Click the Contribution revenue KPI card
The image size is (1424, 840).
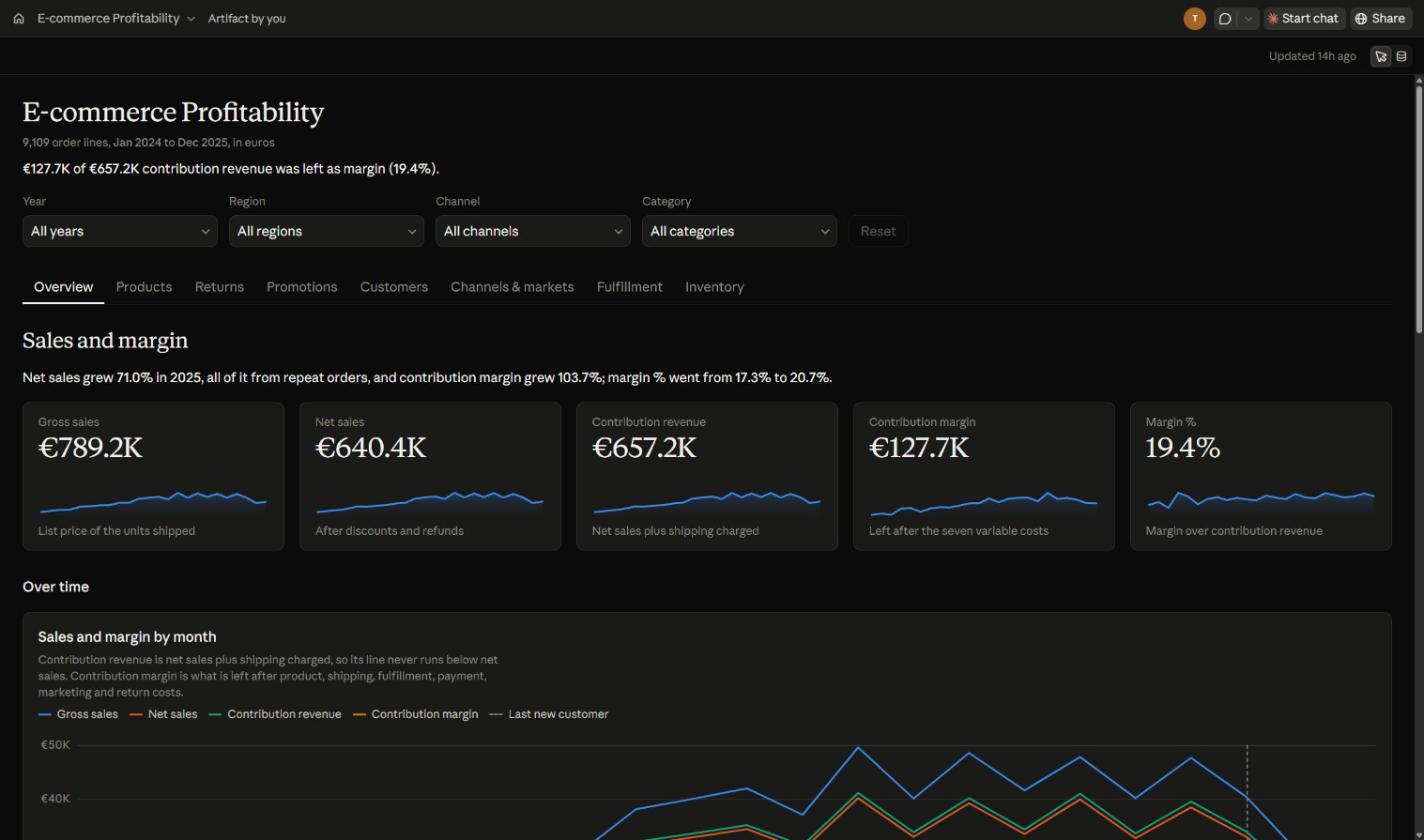click(707, 476)
